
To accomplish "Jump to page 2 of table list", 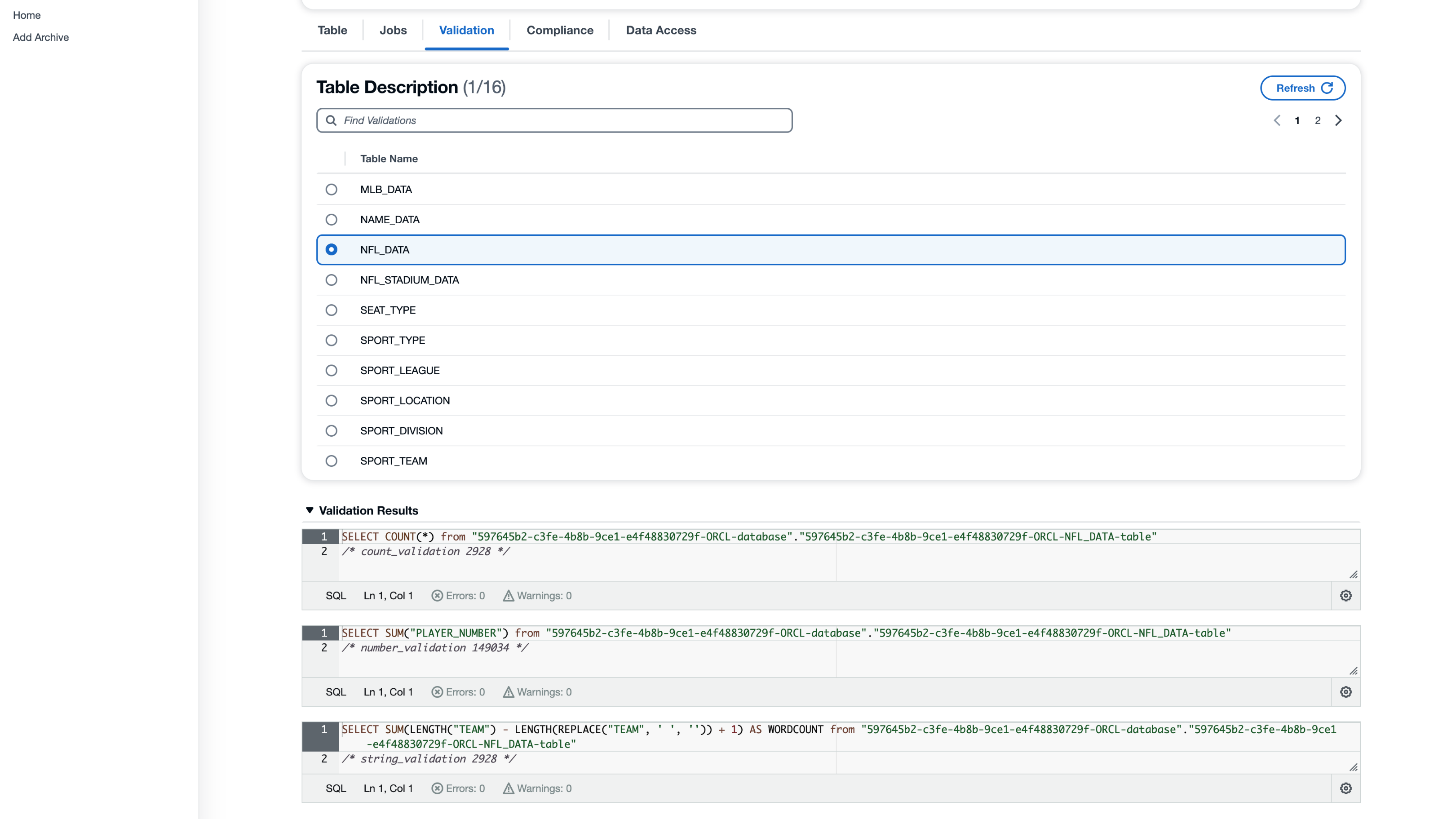I will 1318,120.
